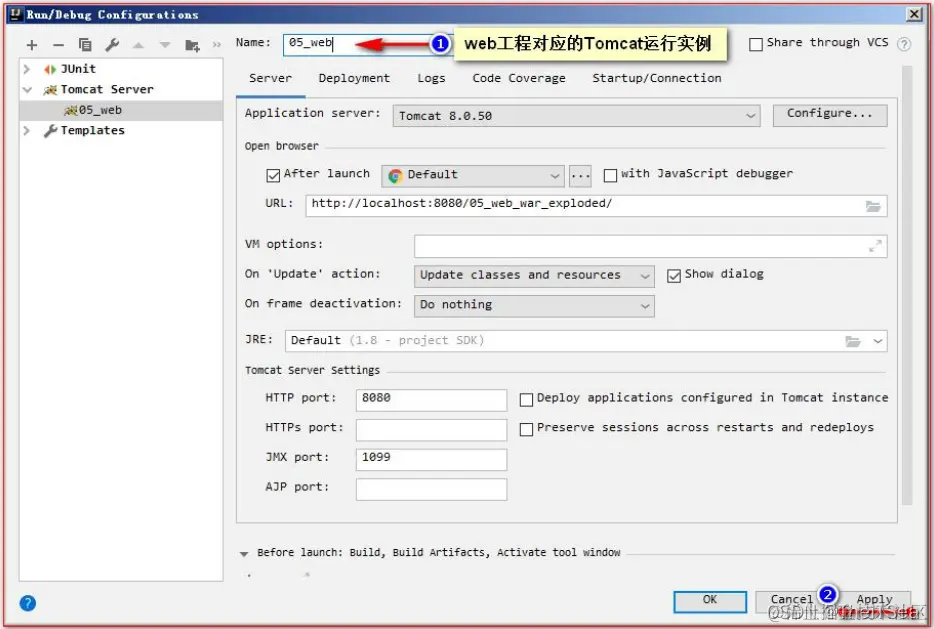The image size is (934, 629).
Task: Open the On frame deactivation dropdown
Action: (534, 306)
